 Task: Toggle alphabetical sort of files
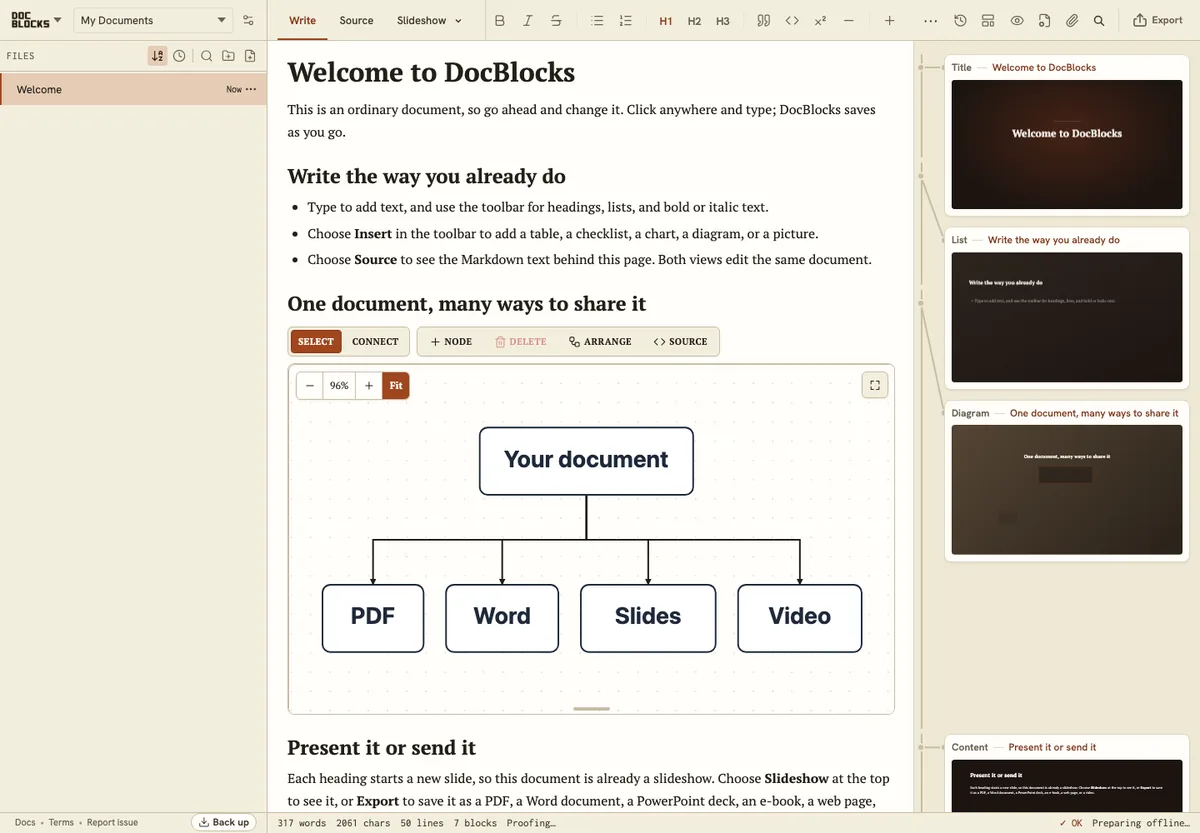point(157,56)
